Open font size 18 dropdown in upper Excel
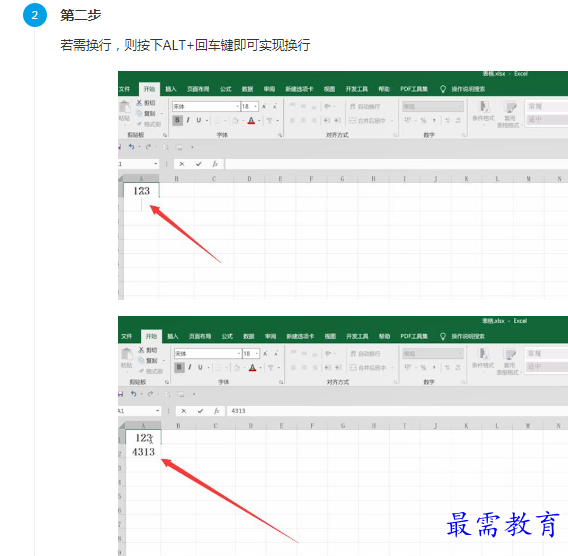Screen dimensions: 568x556 click(x=256, y=106)
